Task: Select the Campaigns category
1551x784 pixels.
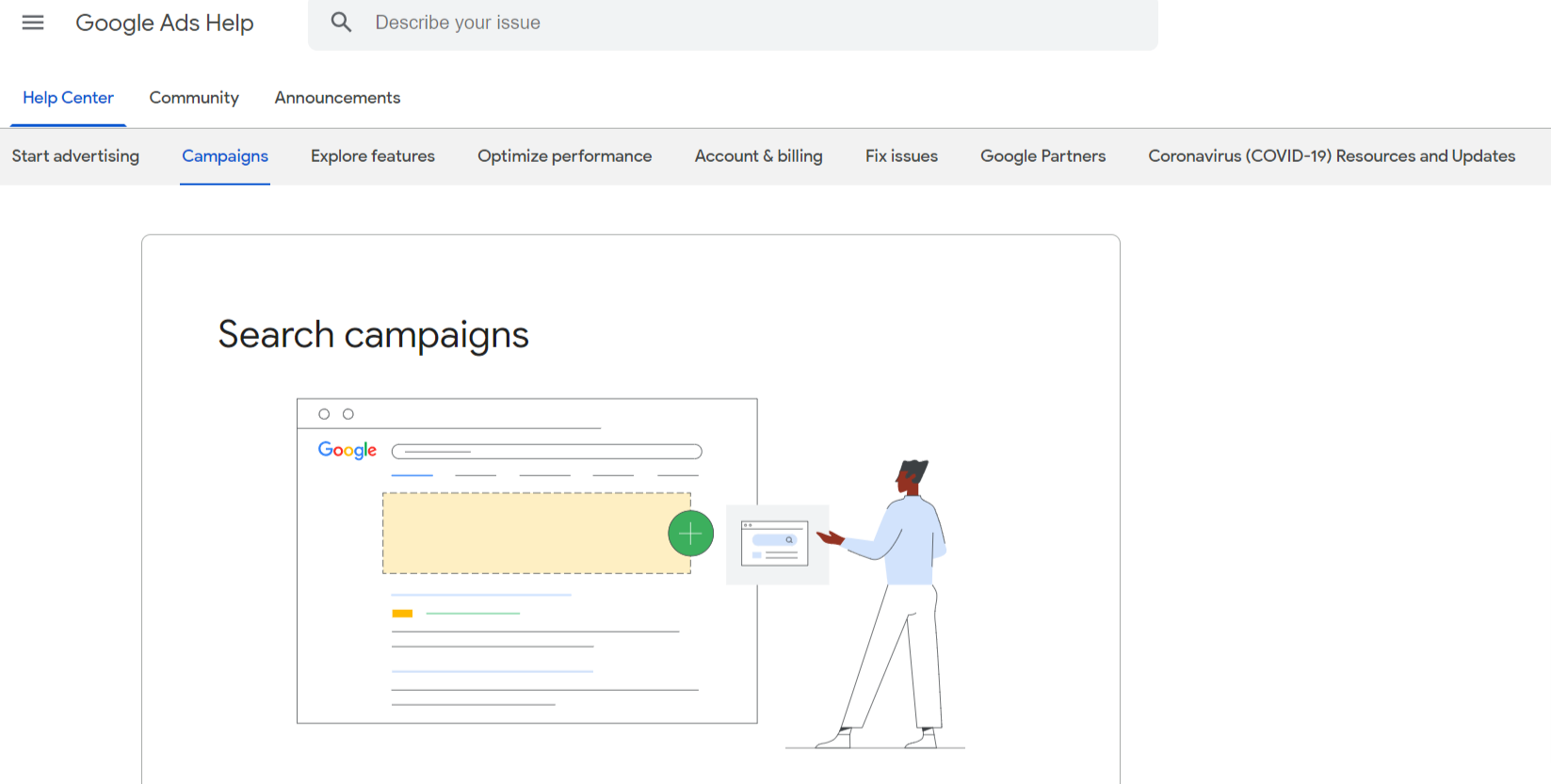Action: pyautogui.click(x=225, y=156)
